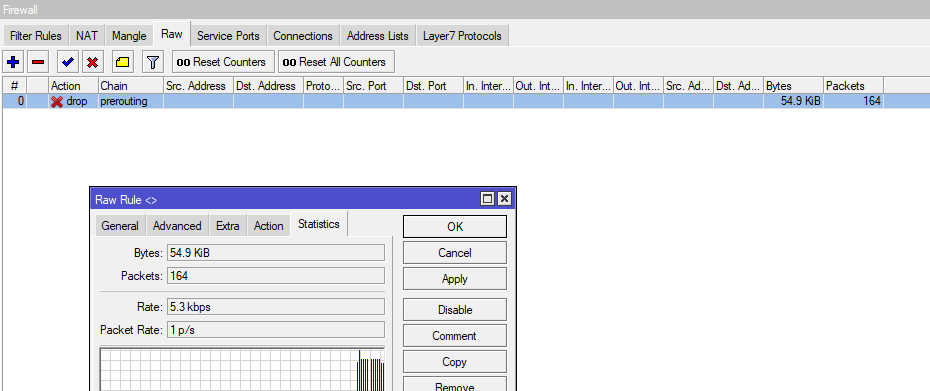This screenshot has width=930, height=391.
Task: Open the Extra tab in Raw Rule
Action: tap(228, 225)
